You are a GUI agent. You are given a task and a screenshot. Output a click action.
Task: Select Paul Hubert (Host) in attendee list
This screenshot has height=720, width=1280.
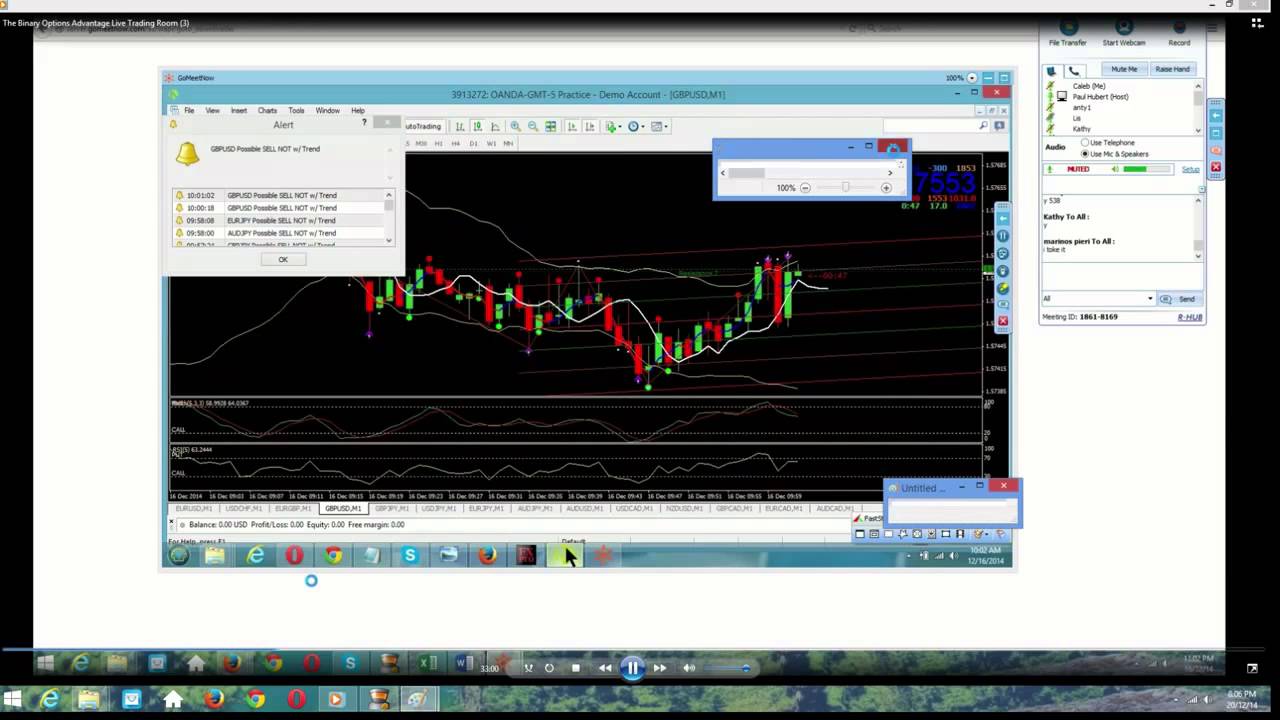1100,97
